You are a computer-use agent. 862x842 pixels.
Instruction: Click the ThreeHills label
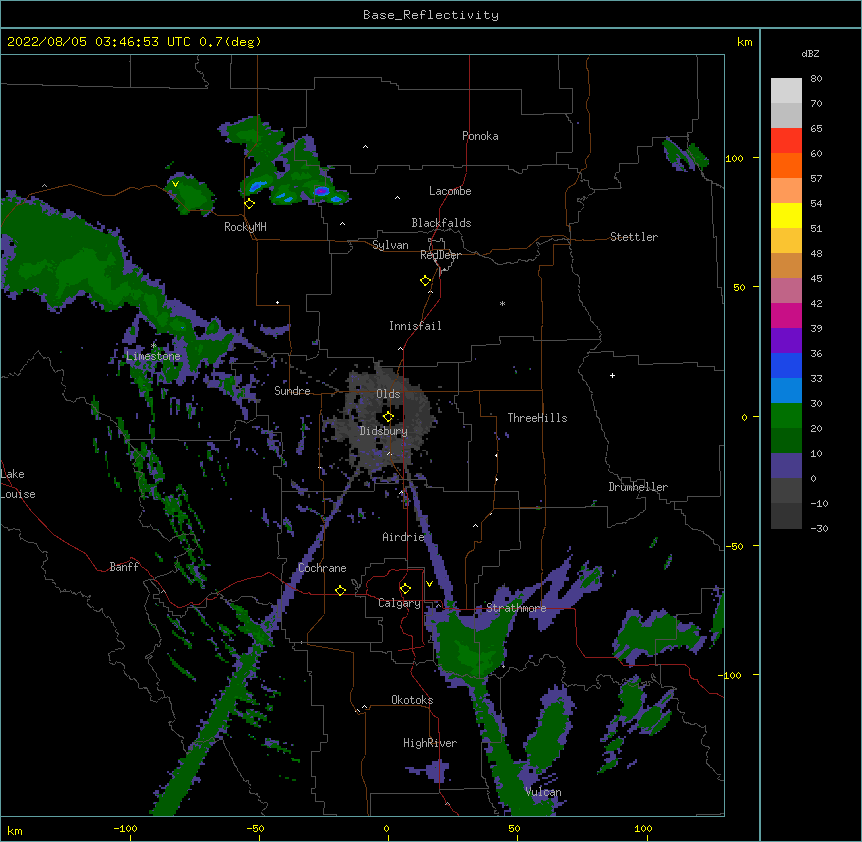pos(537,418)
